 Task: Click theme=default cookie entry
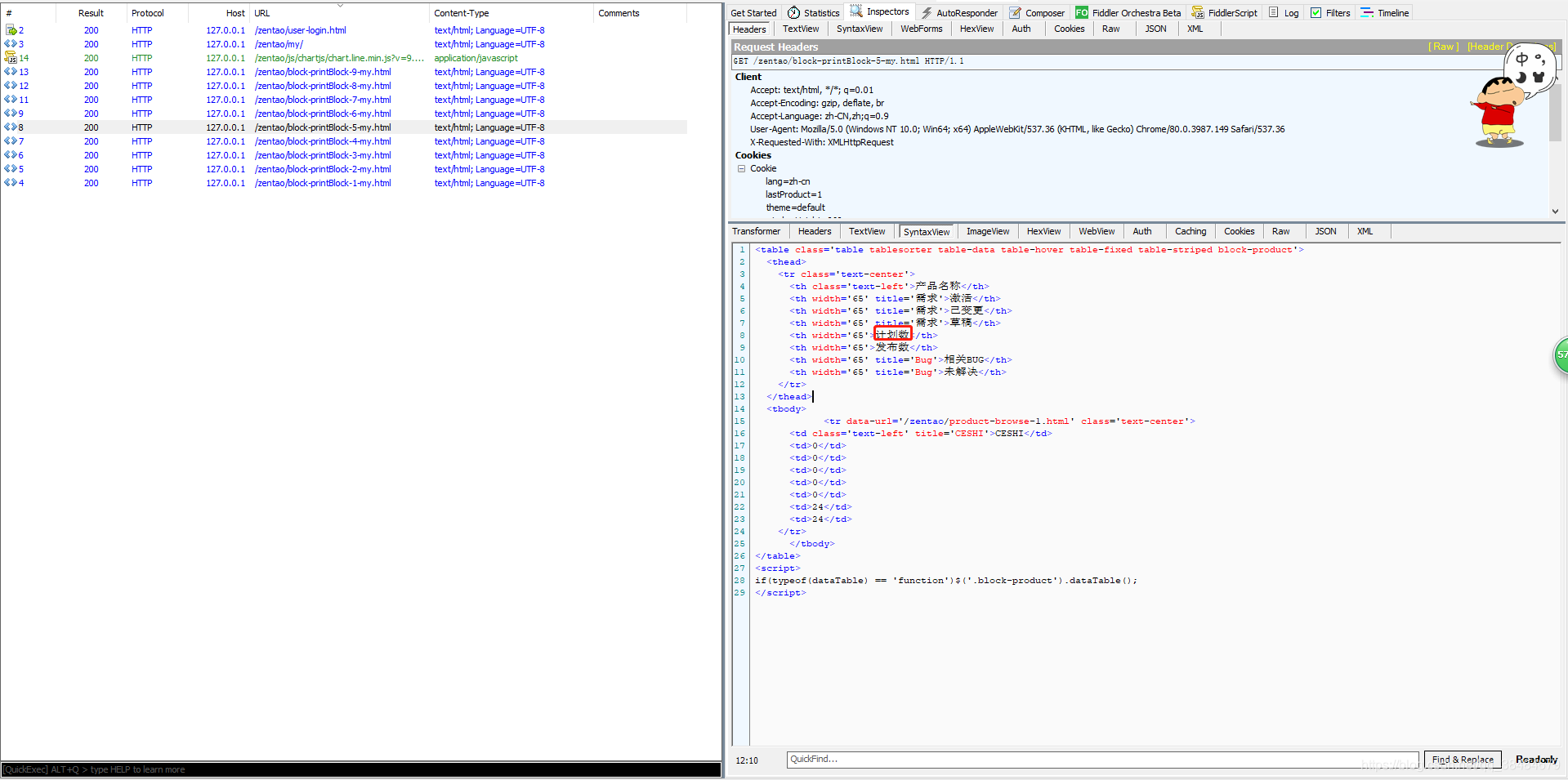pos(795,207)
